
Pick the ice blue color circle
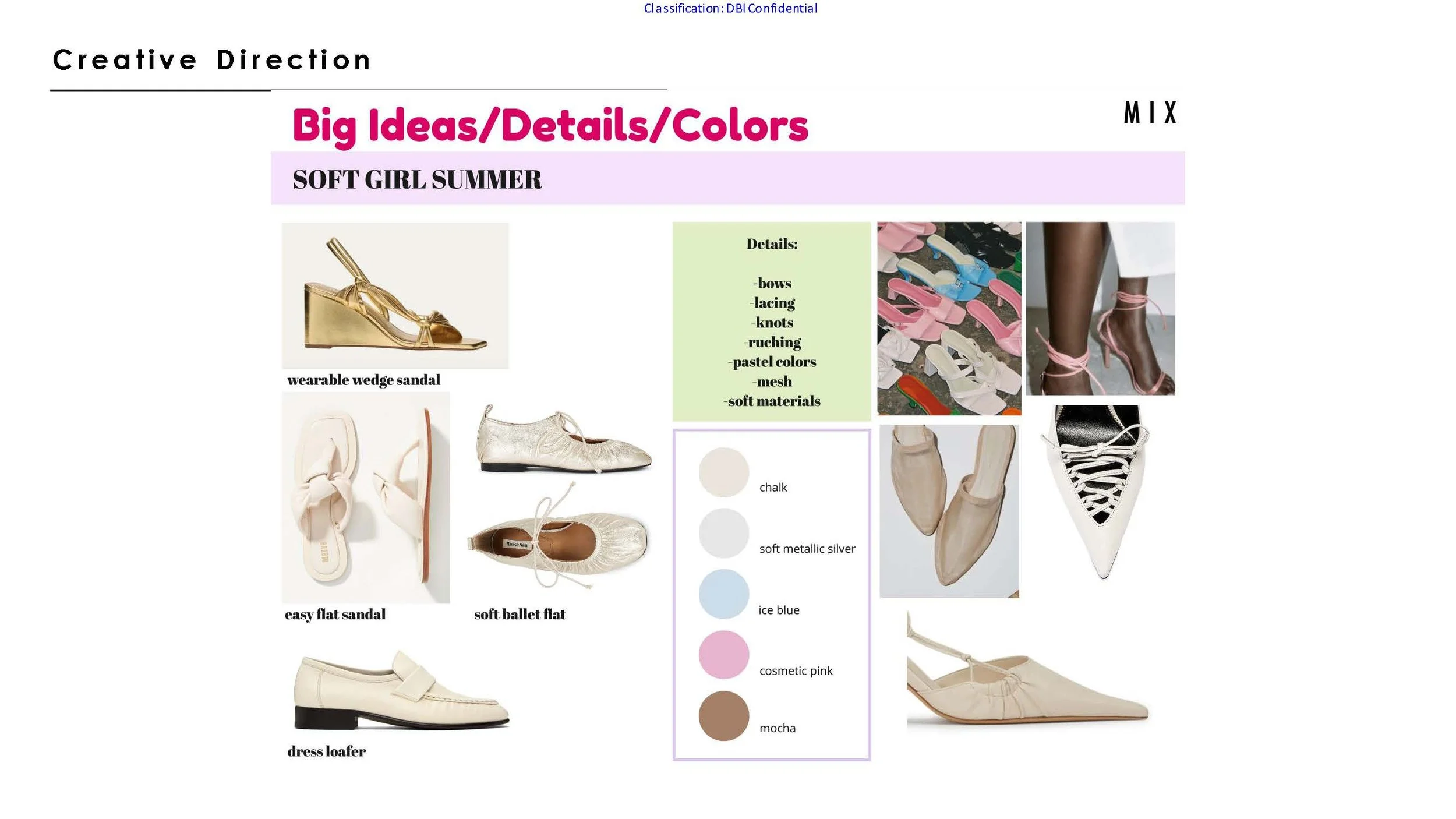click(x=723, y=594)
